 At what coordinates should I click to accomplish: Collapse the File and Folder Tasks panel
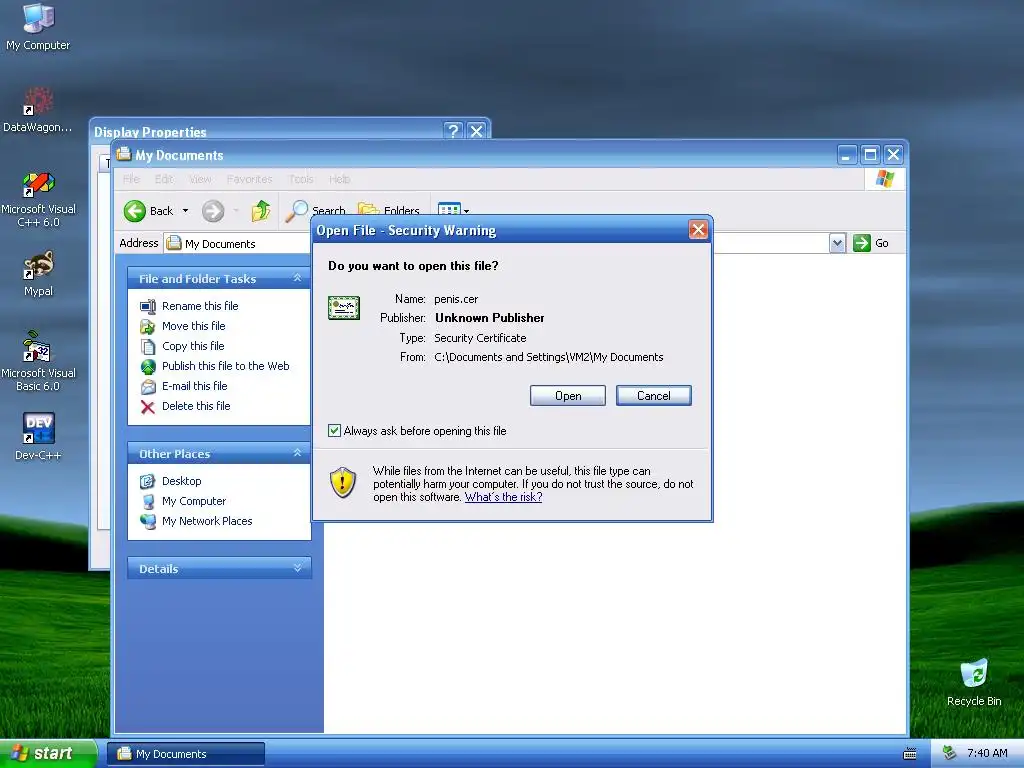pyautogui.click(x=297, y=278)
